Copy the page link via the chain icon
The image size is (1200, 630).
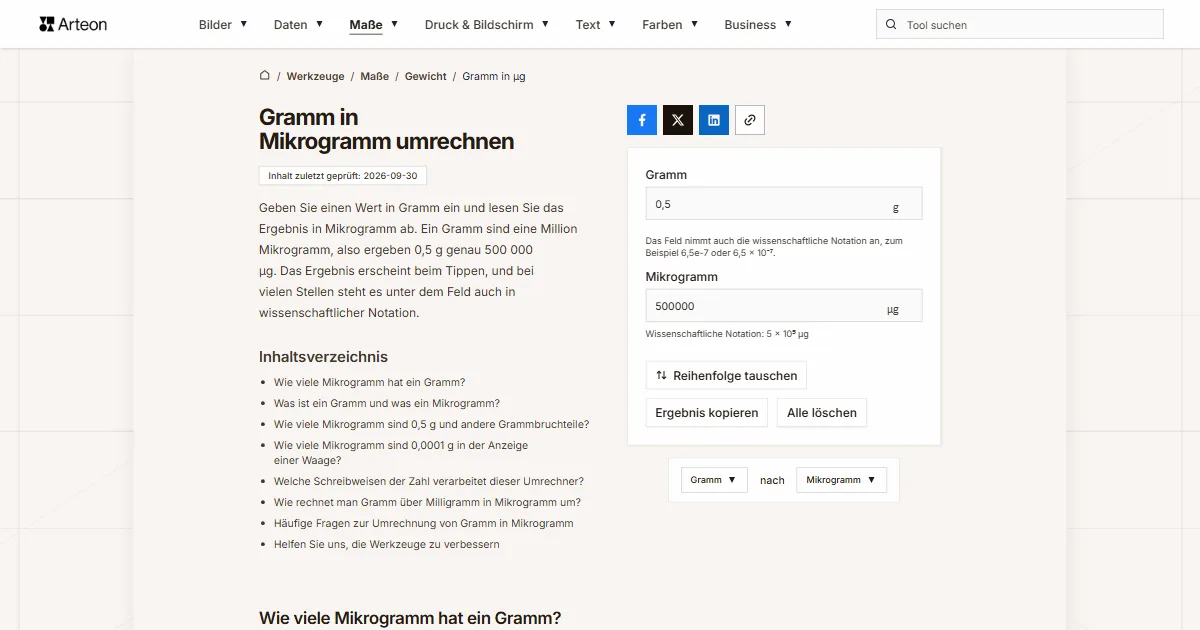tap(750, 120)
